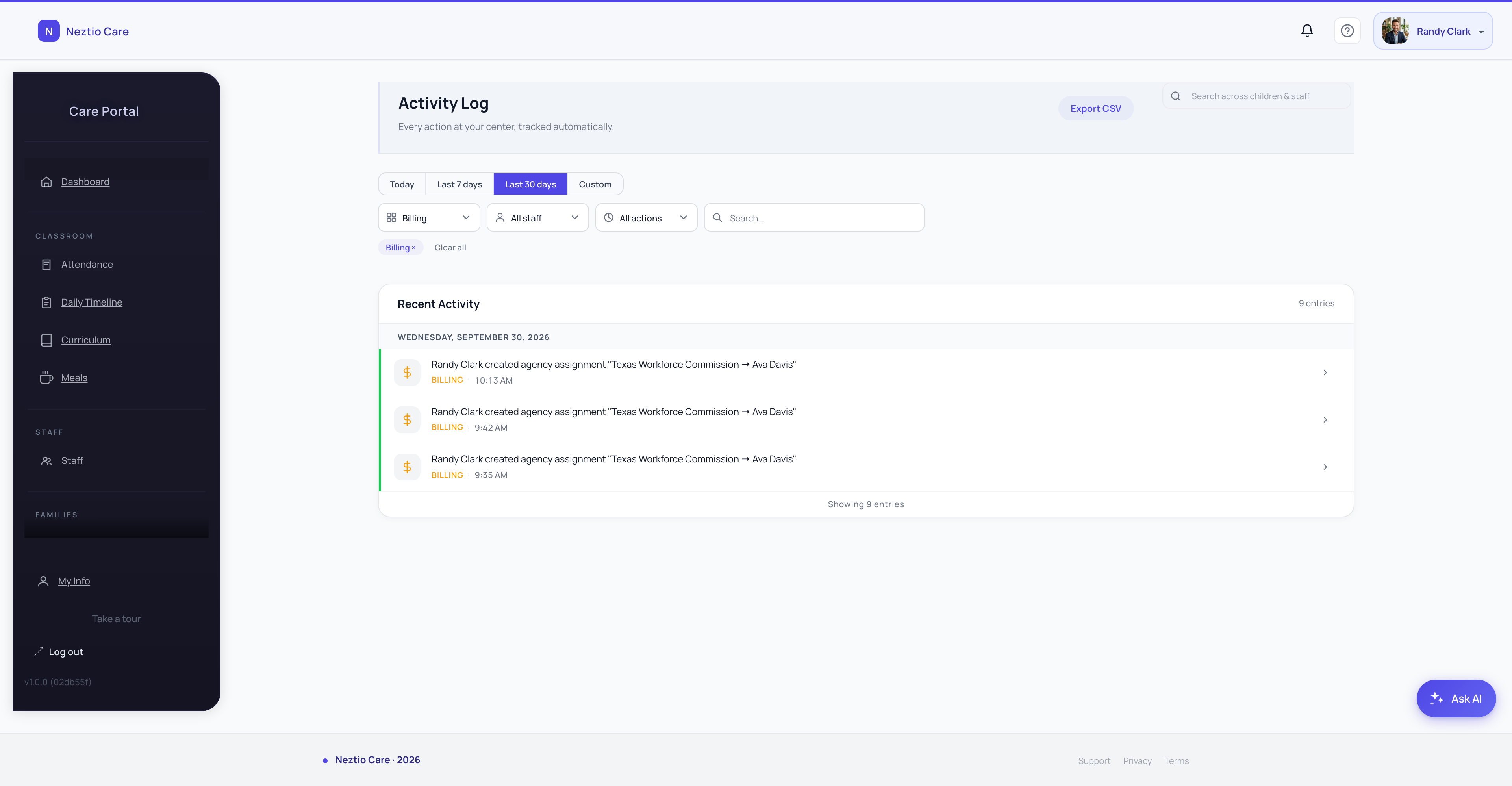Screen dimensions: 1512x786
Task: Focus the Search across children & staff field
Action: (x=1257, y=96)
